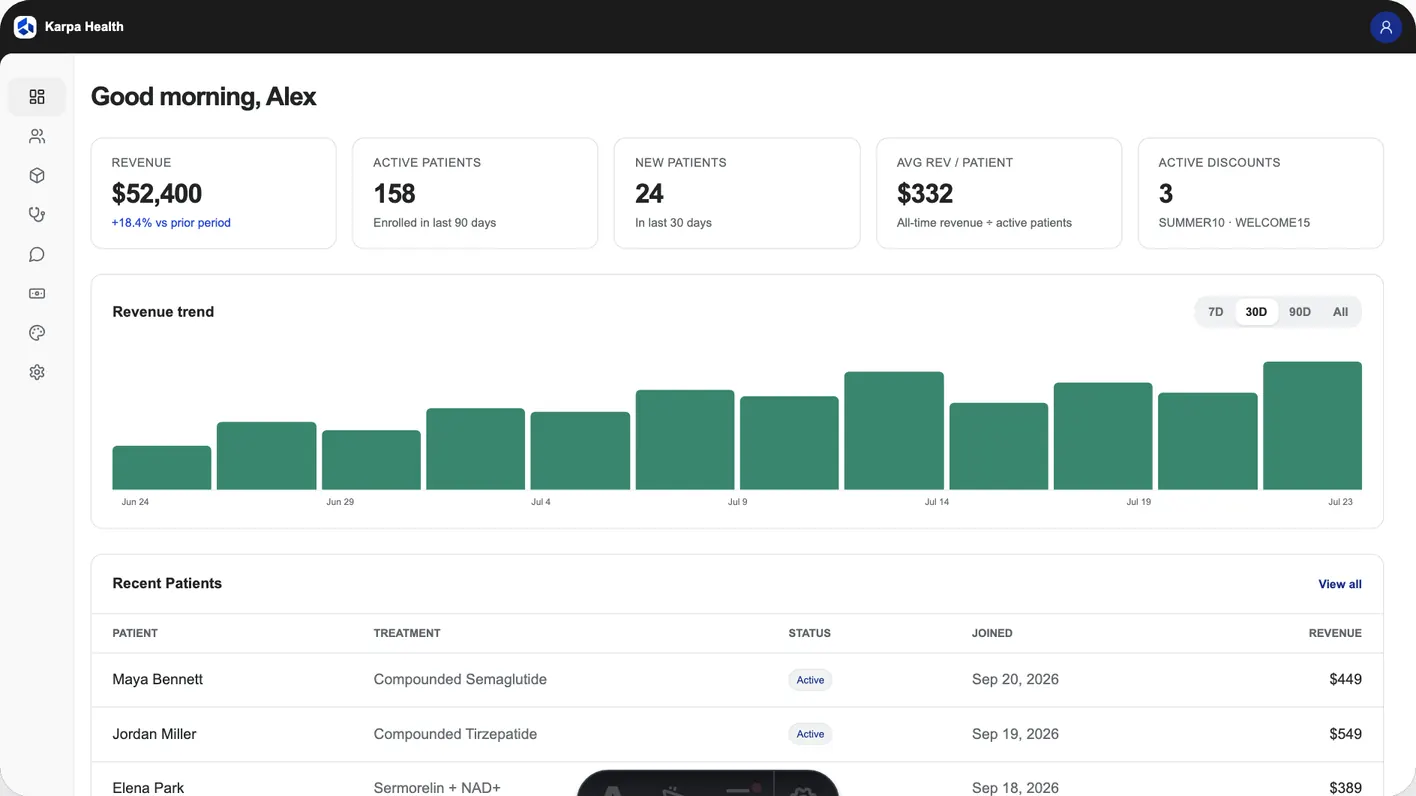Click the Jul 19 chart date label
The width and height of the screenshot is (1416, 796).
coord(1138,502)
